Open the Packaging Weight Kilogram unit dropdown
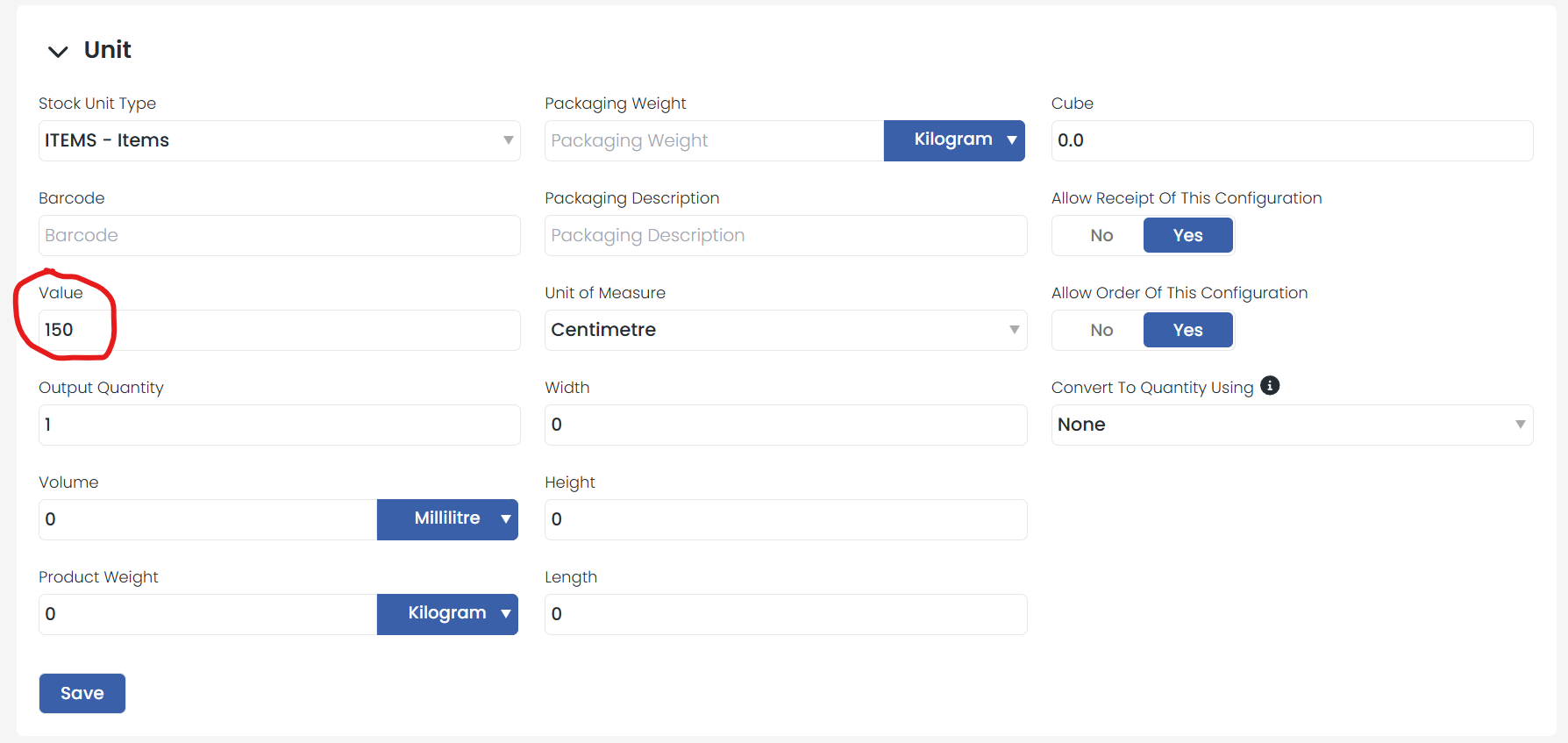The height and width of the screenshot is (743, 1568). (x=954, y=140)
